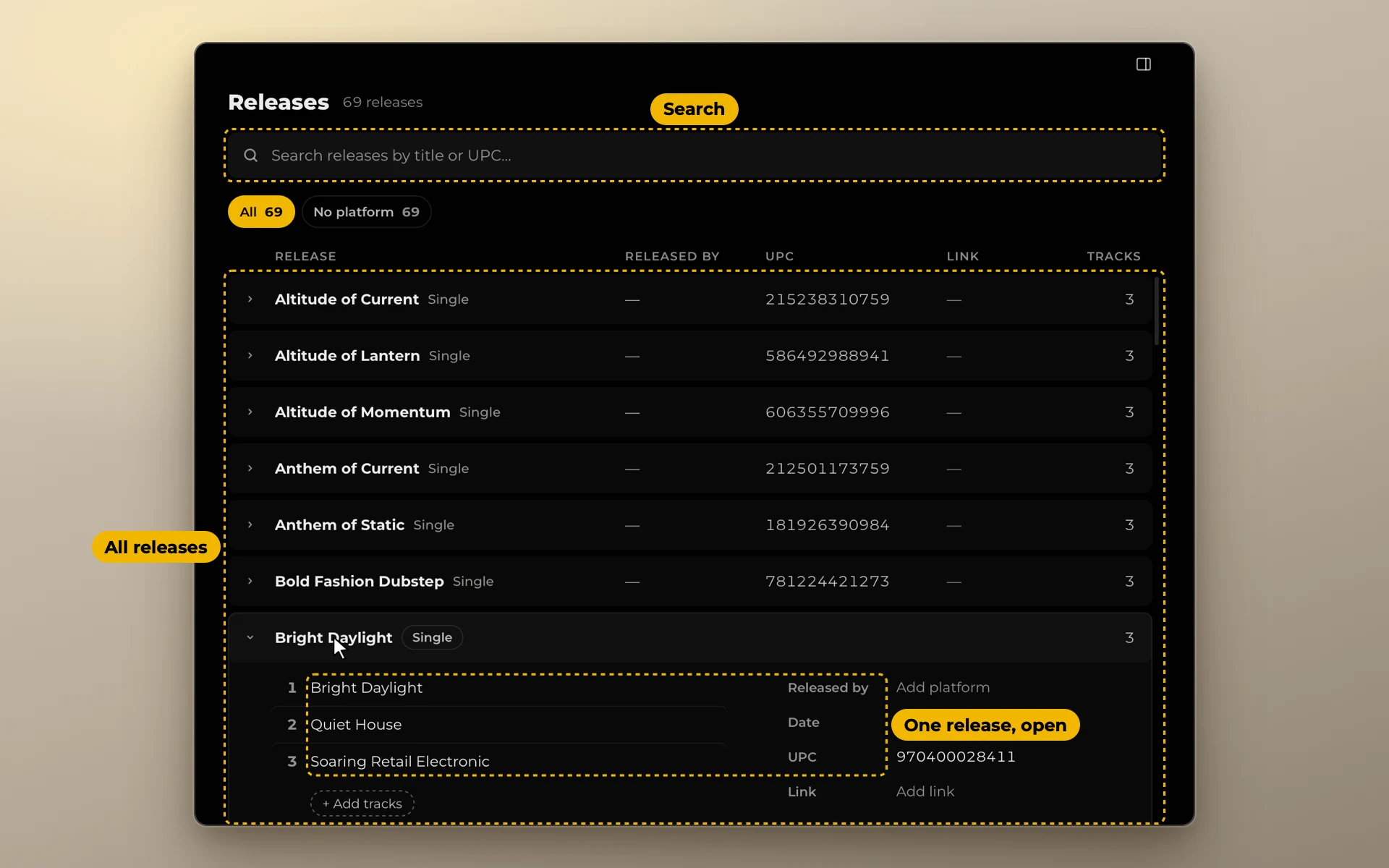Click the Altitude of Momentum title

click(362, 412)
